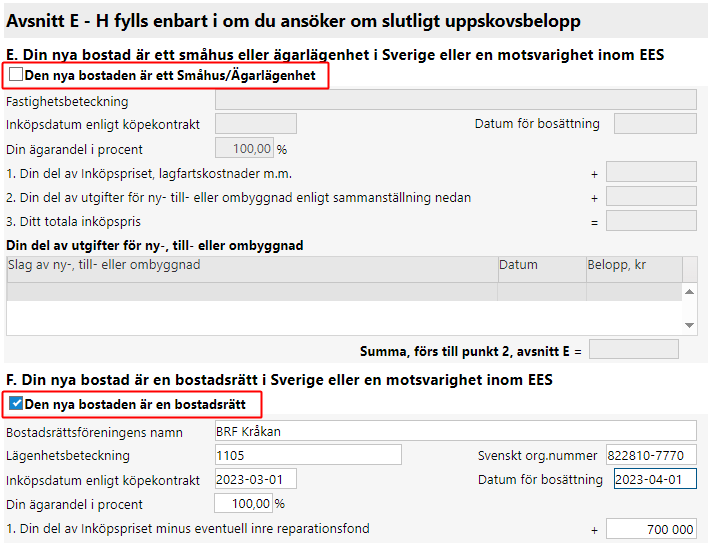Click field for 'Din del av Inköpspriset, lagfartskostnader'
710x546 pixels.
point(651,172)
